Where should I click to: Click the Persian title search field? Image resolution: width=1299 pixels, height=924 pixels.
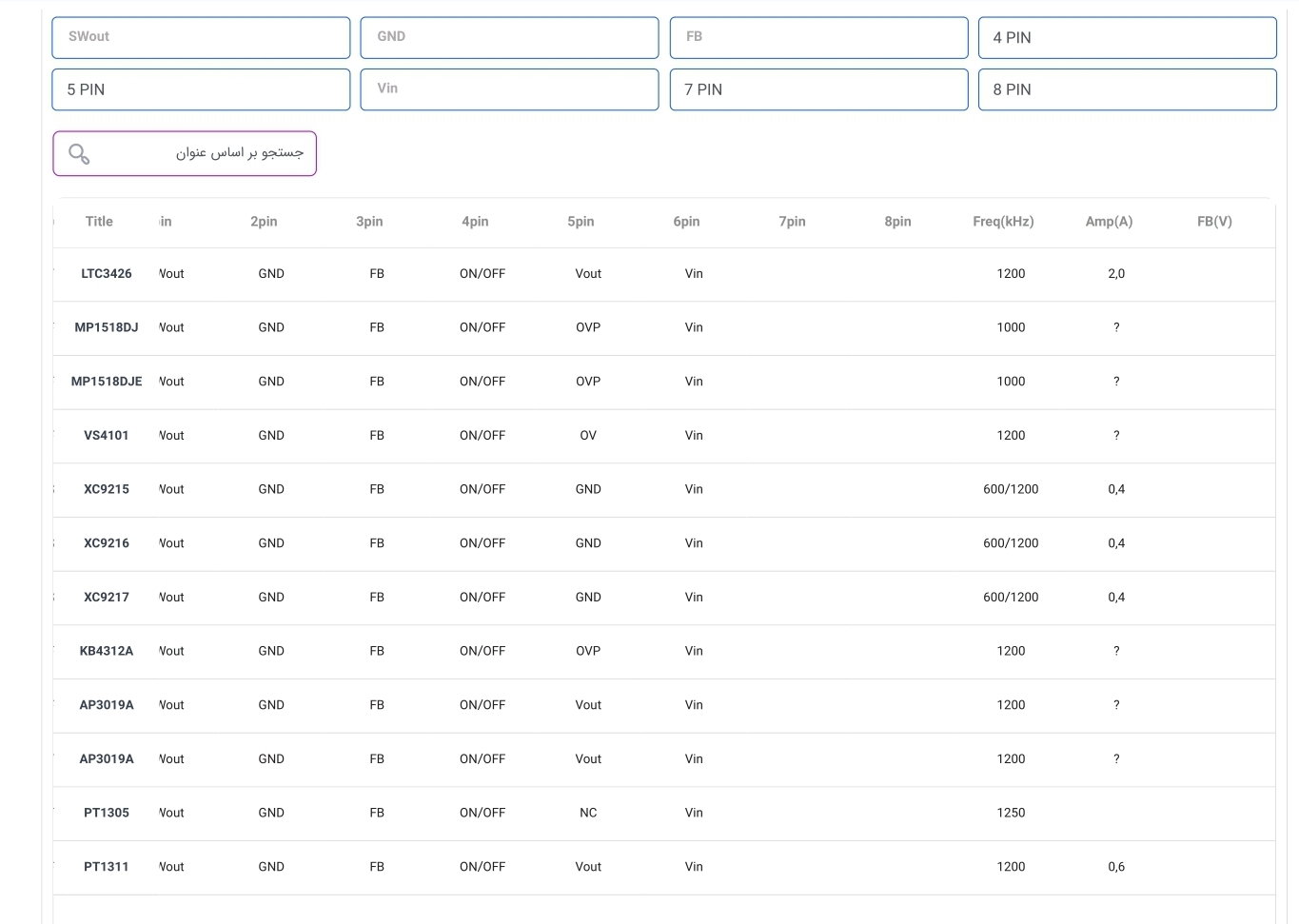[185, 153]
